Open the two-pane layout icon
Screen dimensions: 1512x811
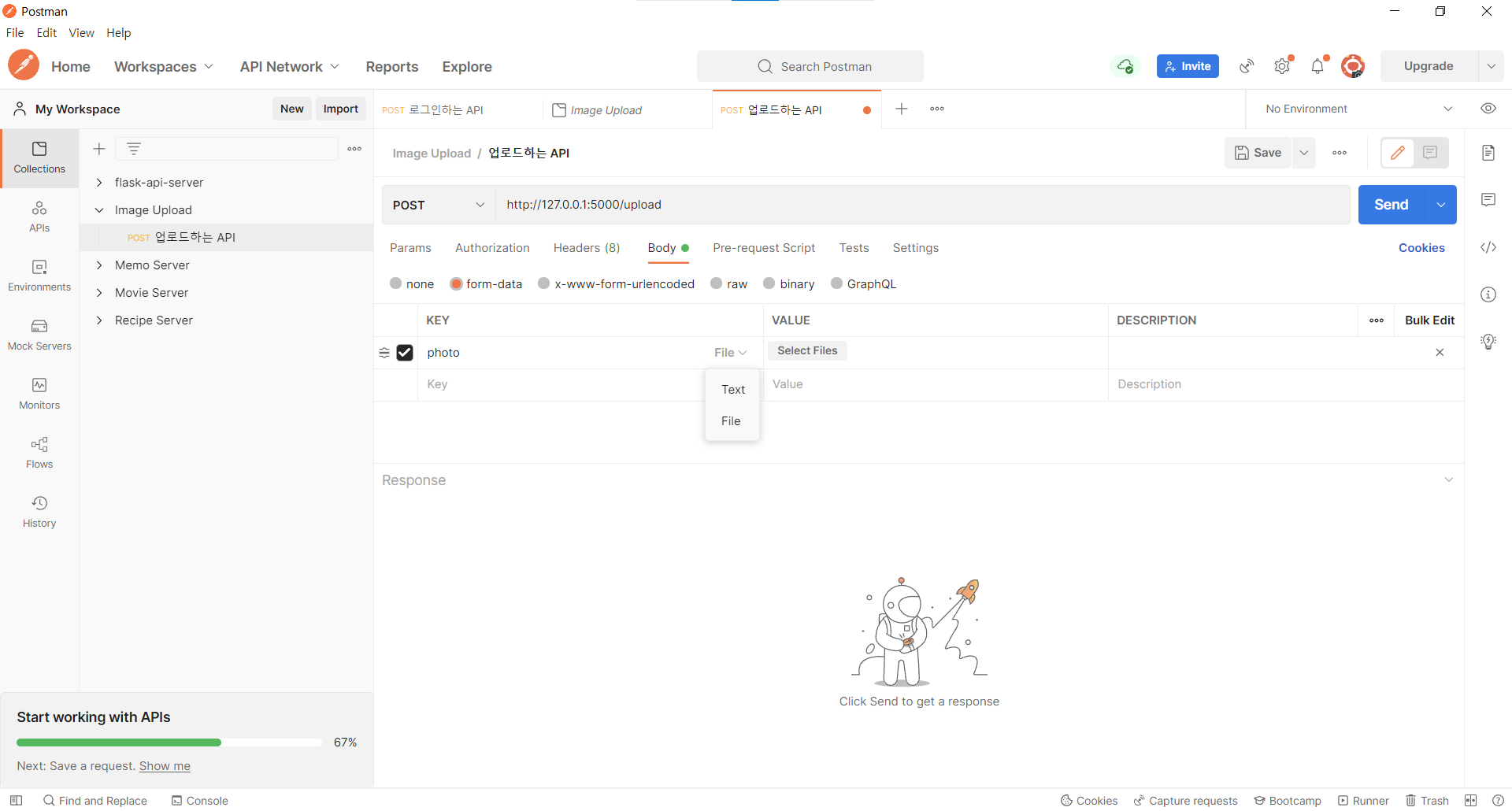tap(1470, 801)
